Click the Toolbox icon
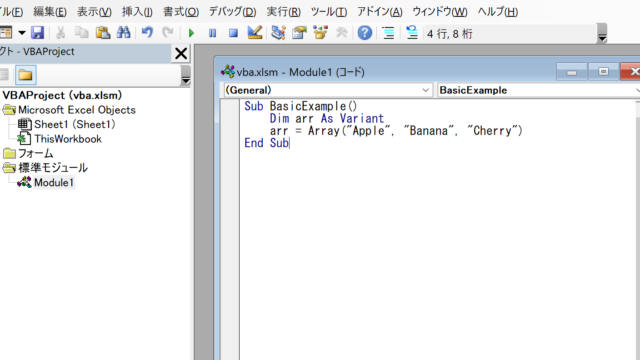 tap(341, 33)
